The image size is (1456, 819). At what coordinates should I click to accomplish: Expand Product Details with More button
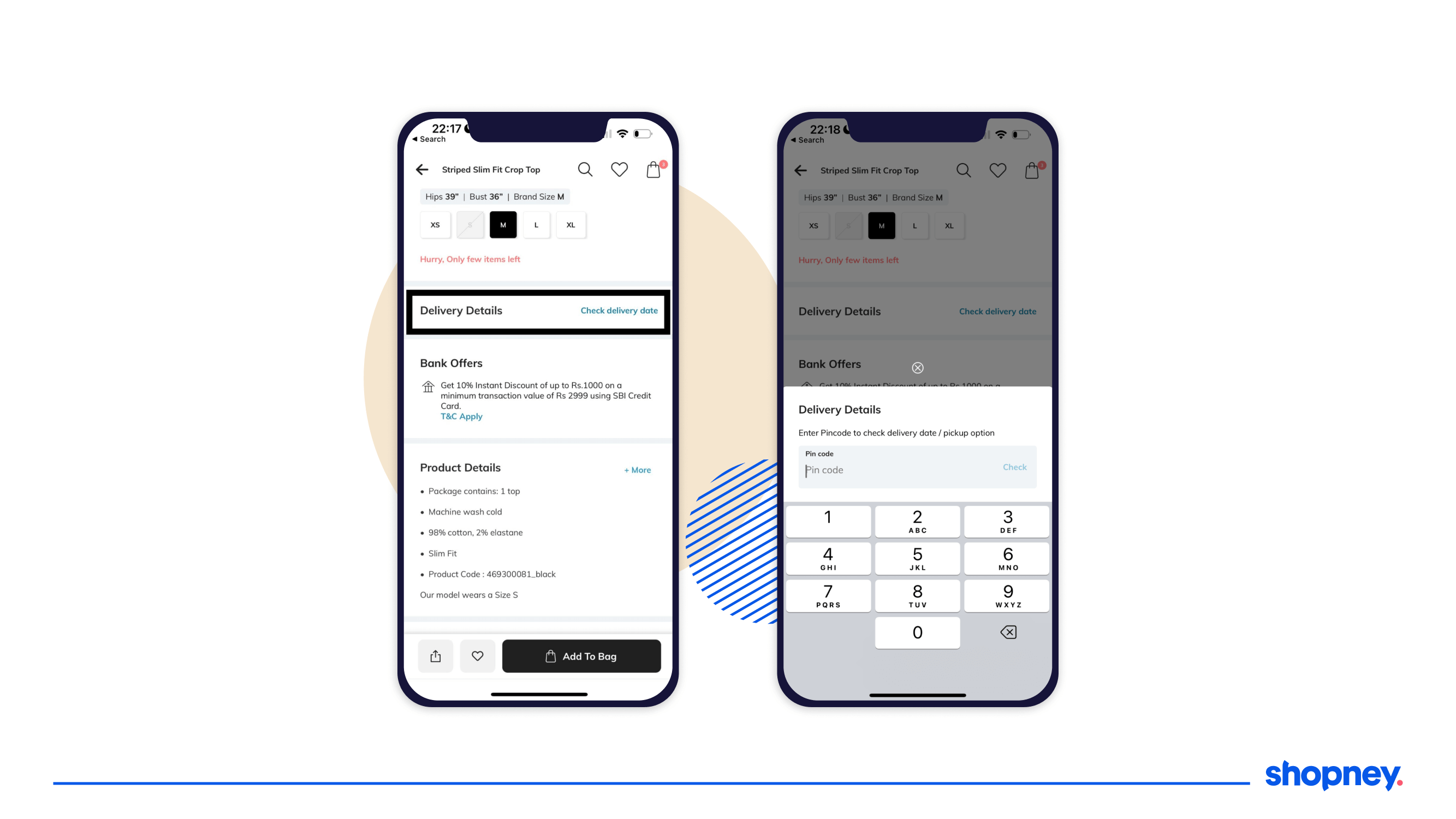(x=638, y=470)
